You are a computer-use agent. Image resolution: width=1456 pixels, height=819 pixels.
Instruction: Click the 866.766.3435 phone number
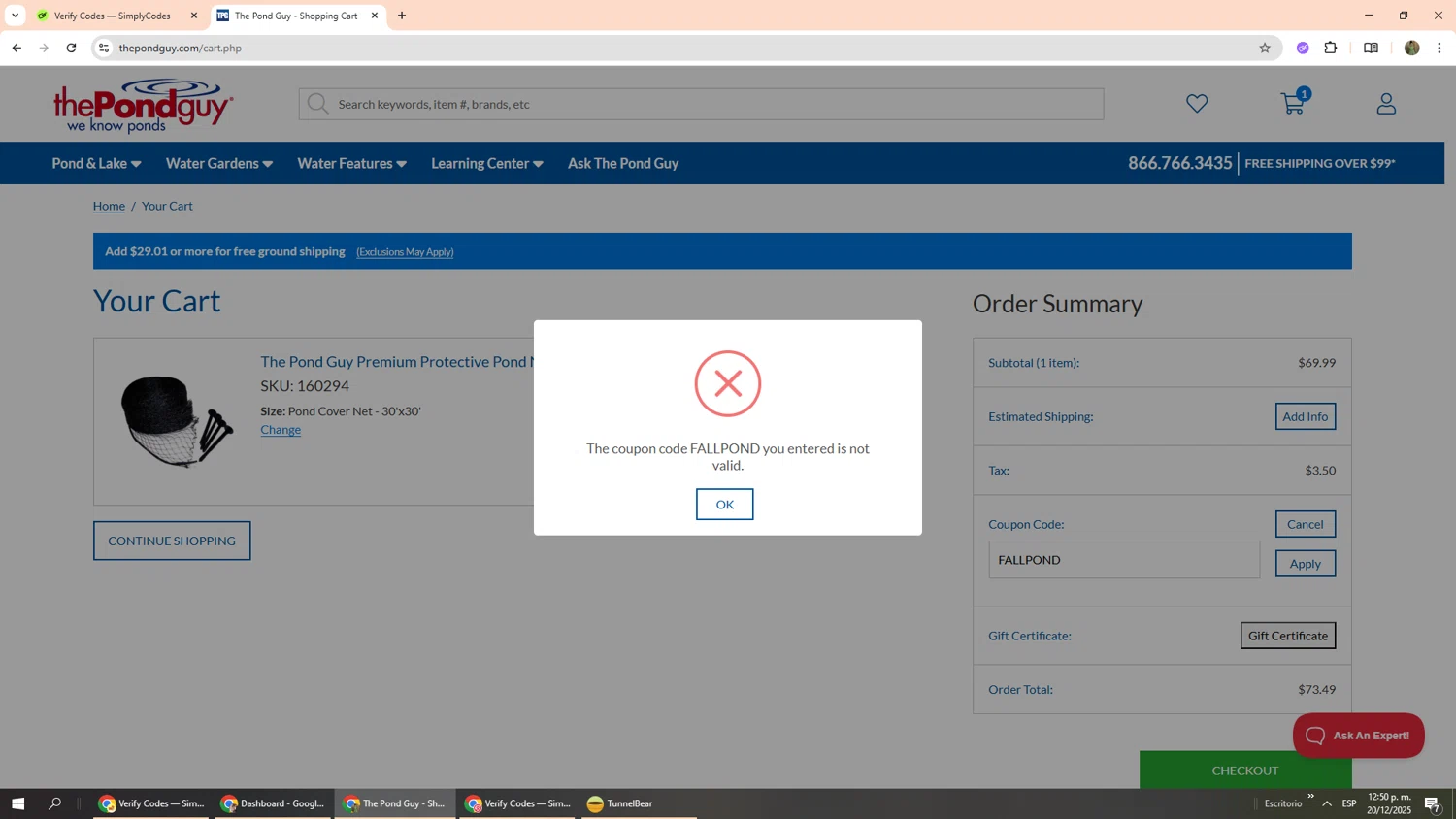tap(1179, 163)
